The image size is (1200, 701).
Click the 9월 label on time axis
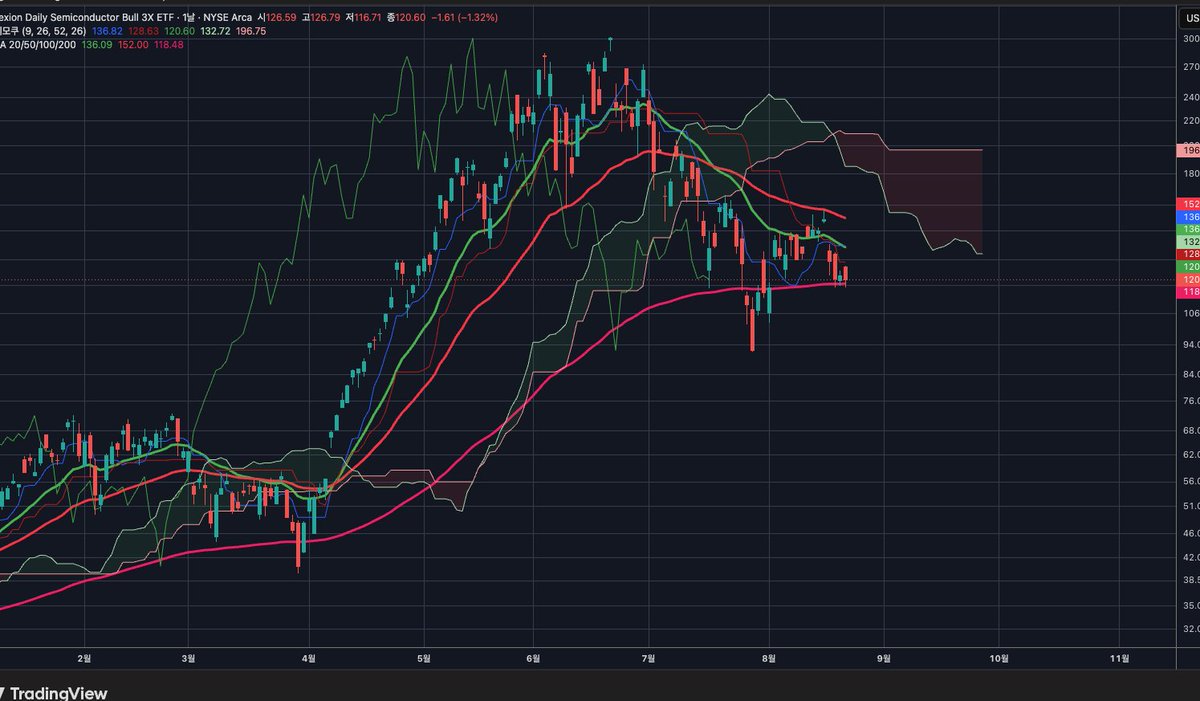click(883, 658)
